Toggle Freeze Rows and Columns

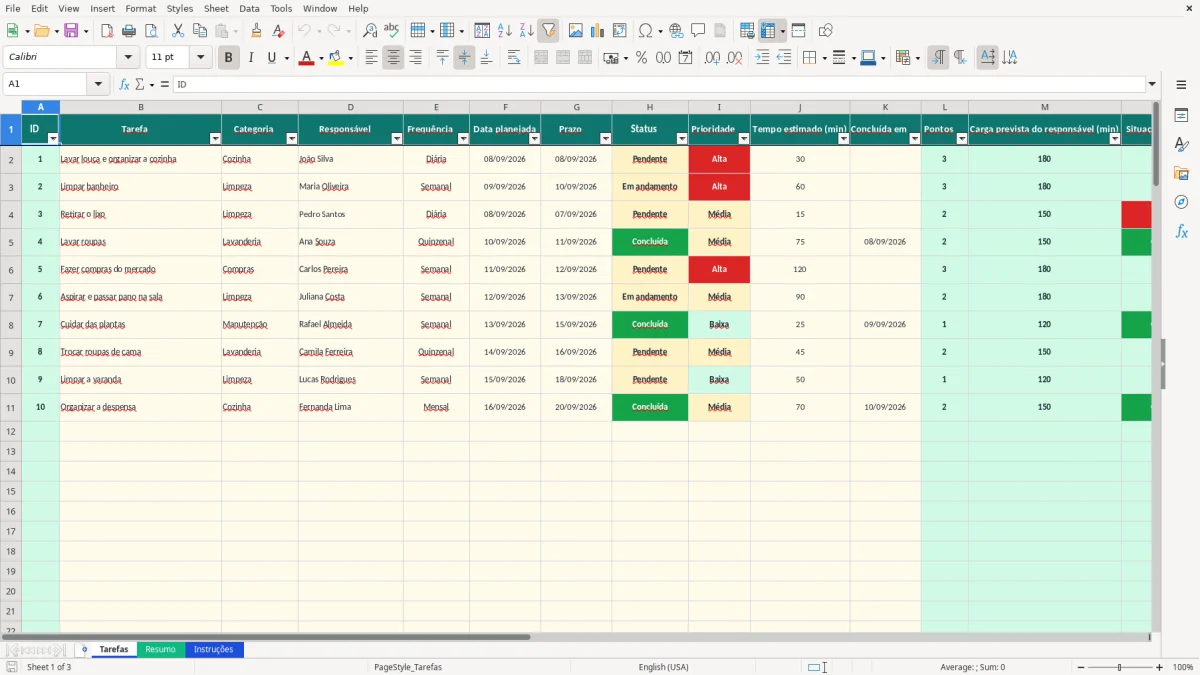click(x=767, y=31)
